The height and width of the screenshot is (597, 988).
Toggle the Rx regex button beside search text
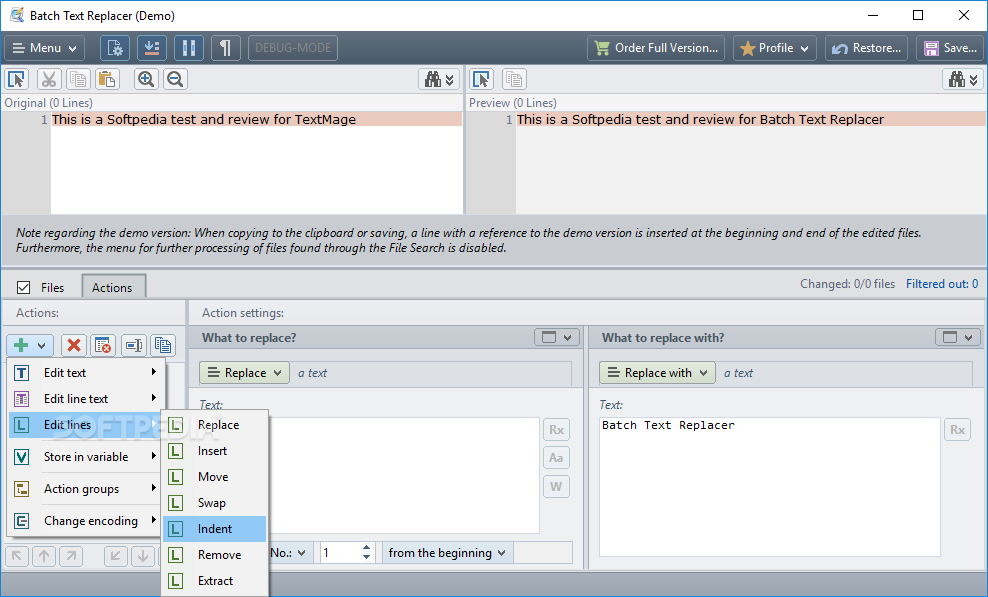pos(556,430)
